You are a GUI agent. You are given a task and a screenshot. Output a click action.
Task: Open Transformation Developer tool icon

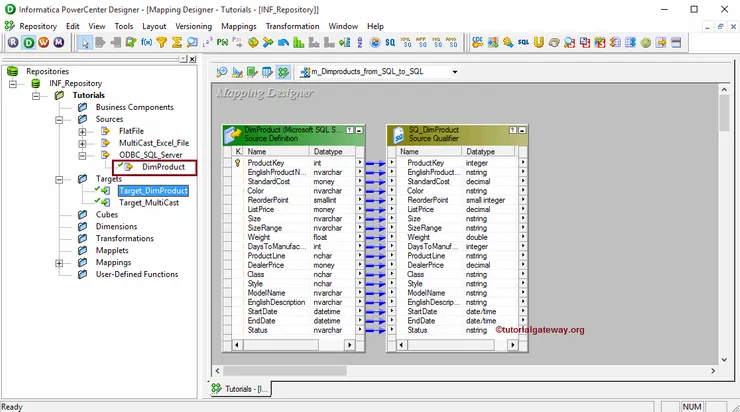pos(252,72)
